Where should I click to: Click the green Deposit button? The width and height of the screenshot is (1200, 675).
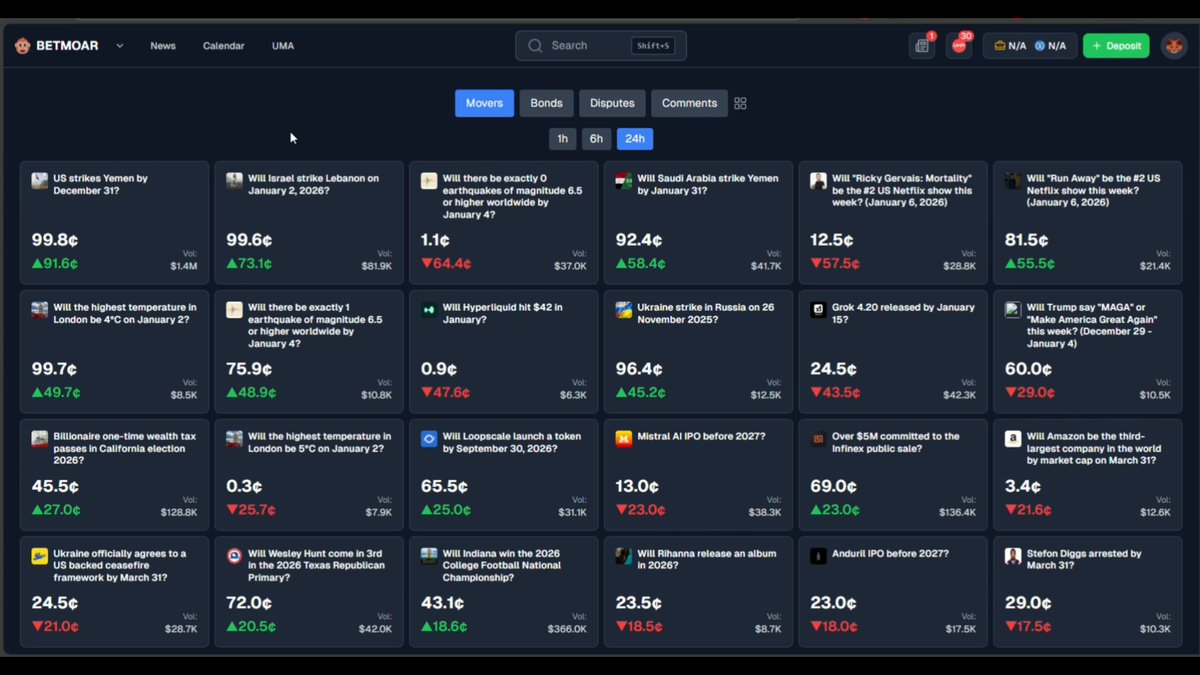(x=1116, y=46)
